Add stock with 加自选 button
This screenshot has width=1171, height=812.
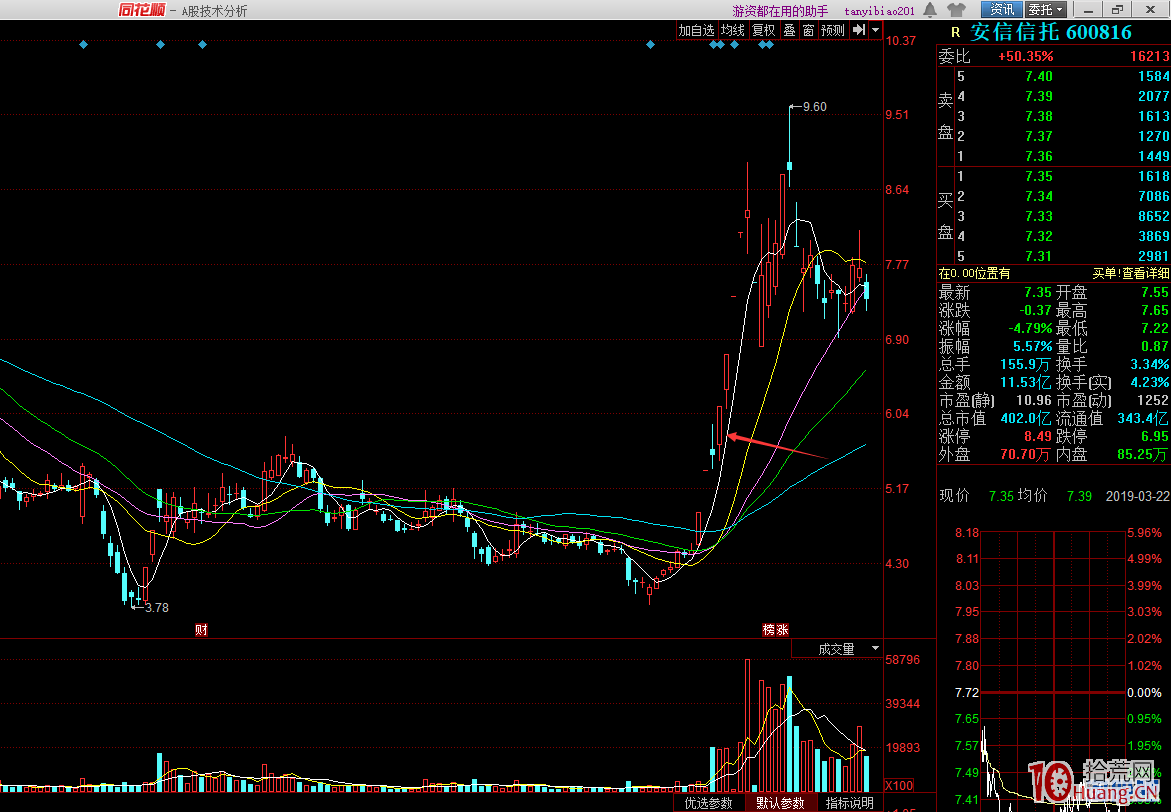tap(696, 30)
